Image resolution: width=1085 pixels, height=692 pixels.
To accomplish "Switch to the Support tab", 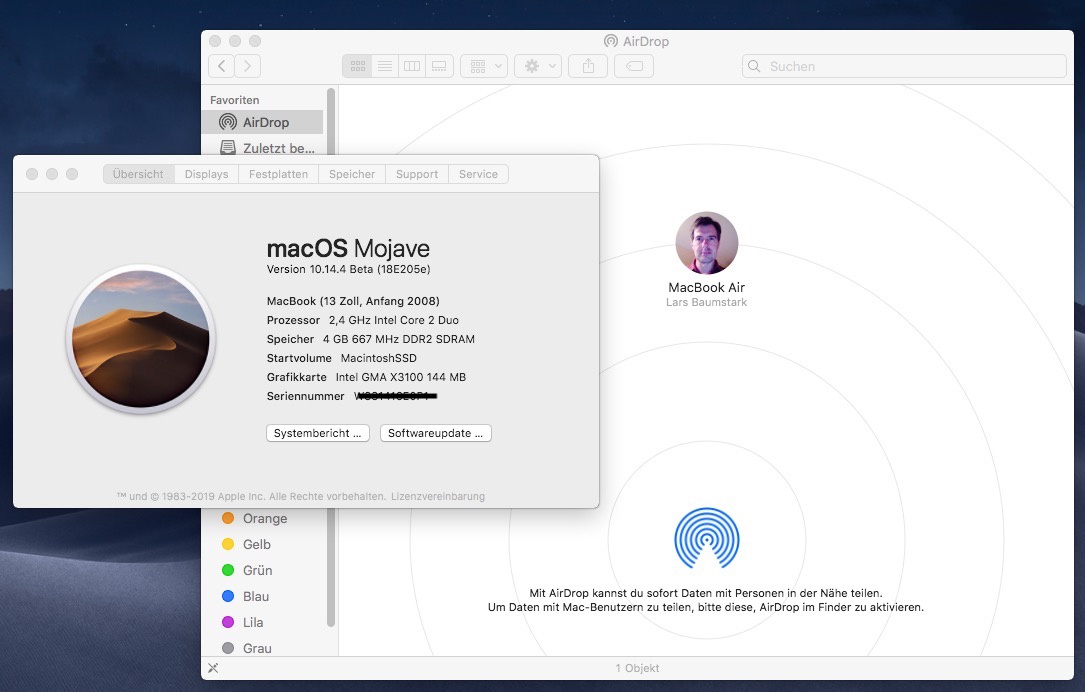I will click(417, 174).
